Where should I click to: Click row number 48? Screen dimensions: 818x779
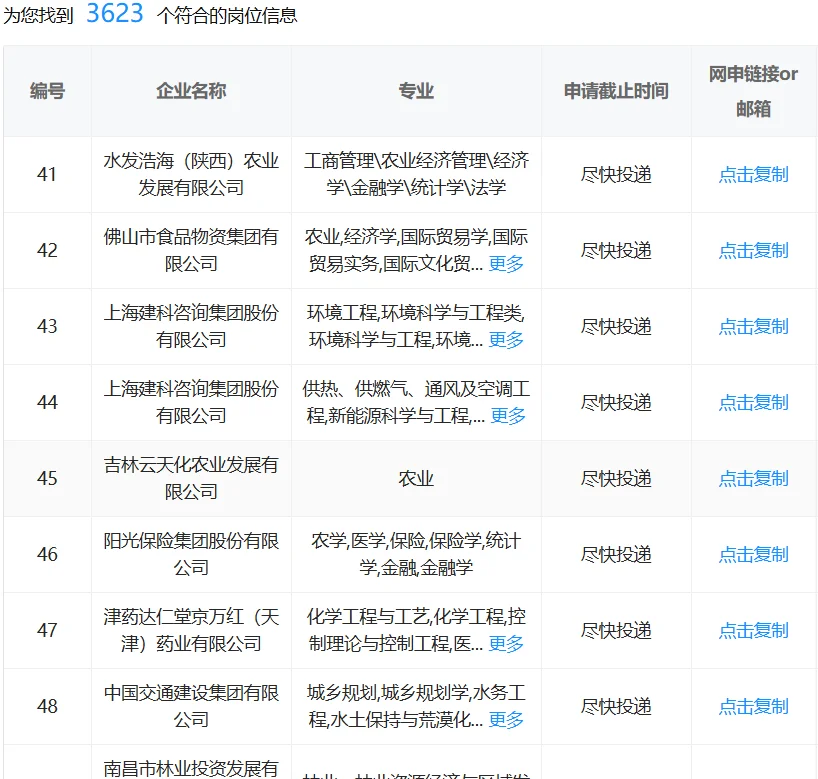tap(47, 706)
